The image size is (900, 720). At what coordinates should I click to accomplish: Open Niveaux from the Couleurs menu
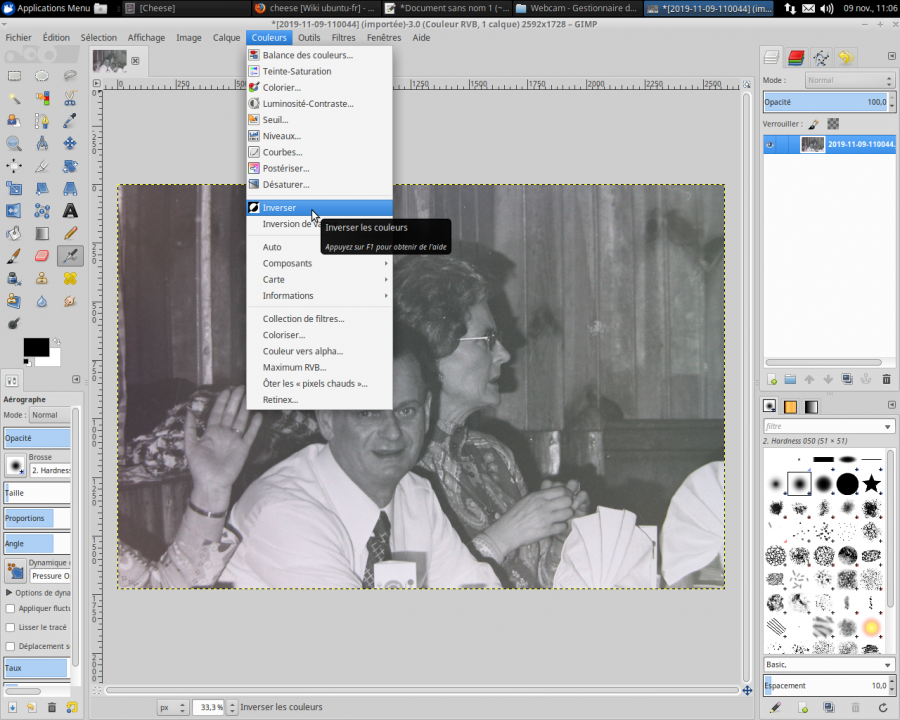tap(319, 136)
